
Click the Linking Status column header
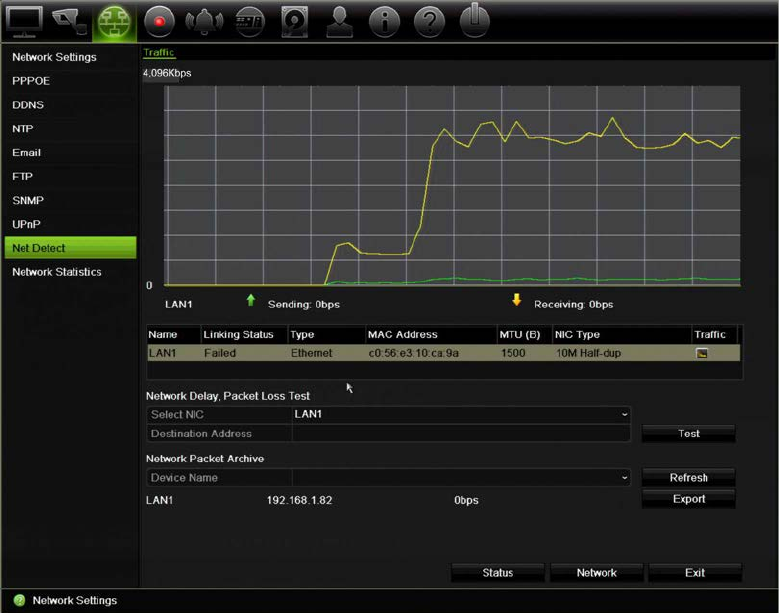238,334
